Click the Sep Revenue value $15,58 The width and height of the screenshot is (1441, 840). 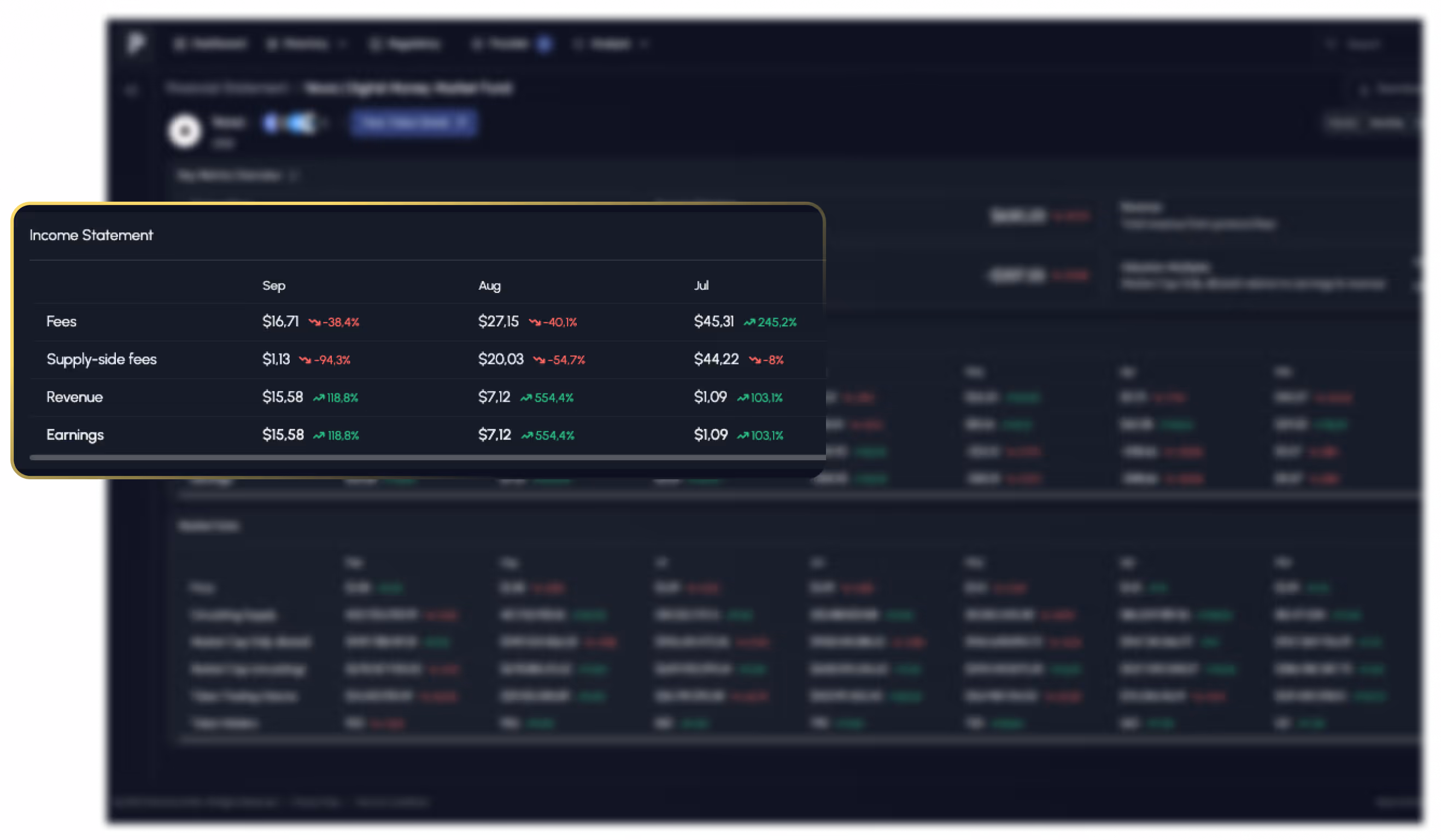point(283,397)
